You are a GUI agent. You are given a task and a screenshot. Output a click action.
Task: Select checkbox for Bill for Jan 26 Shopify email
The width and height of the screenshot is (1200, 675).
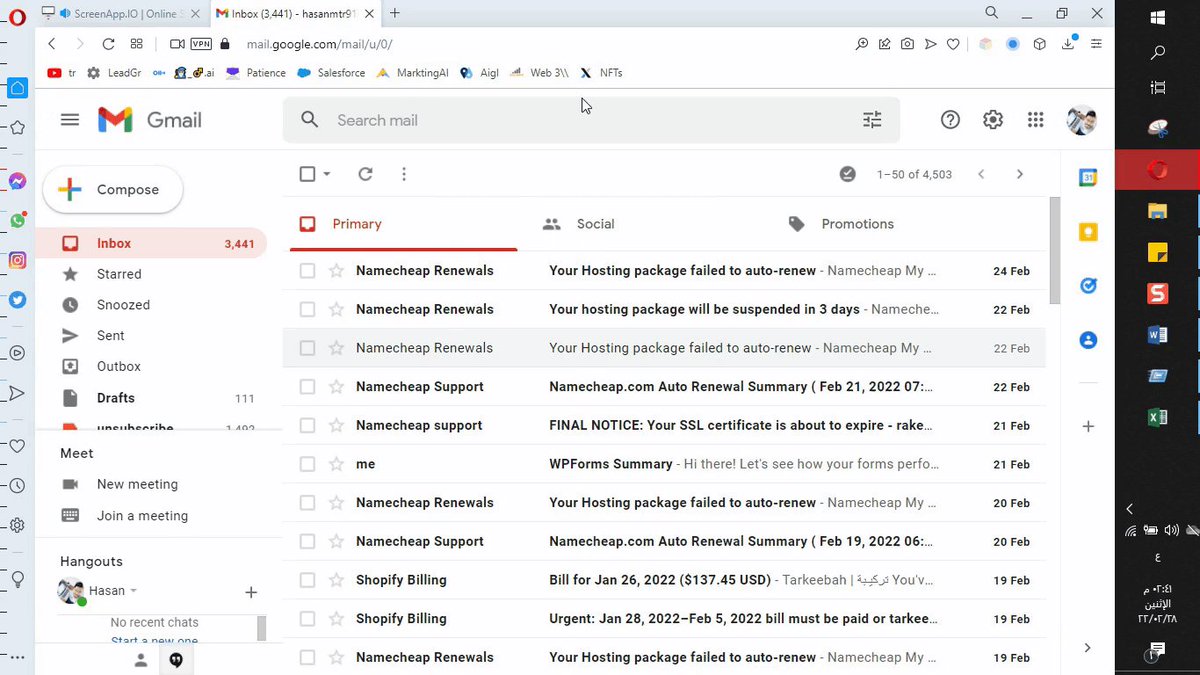[x=307, y=580]
